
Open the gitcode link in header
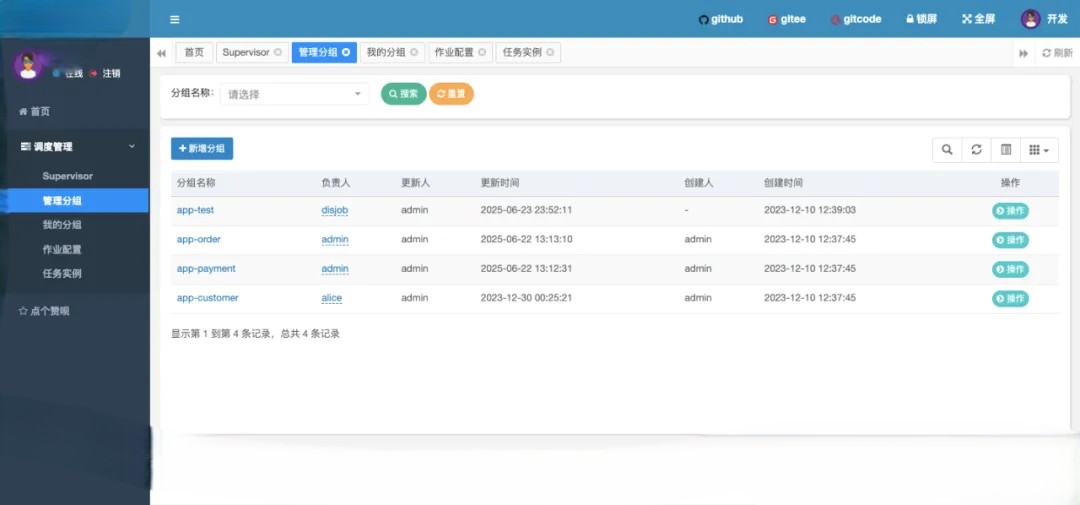click(855, 19)
